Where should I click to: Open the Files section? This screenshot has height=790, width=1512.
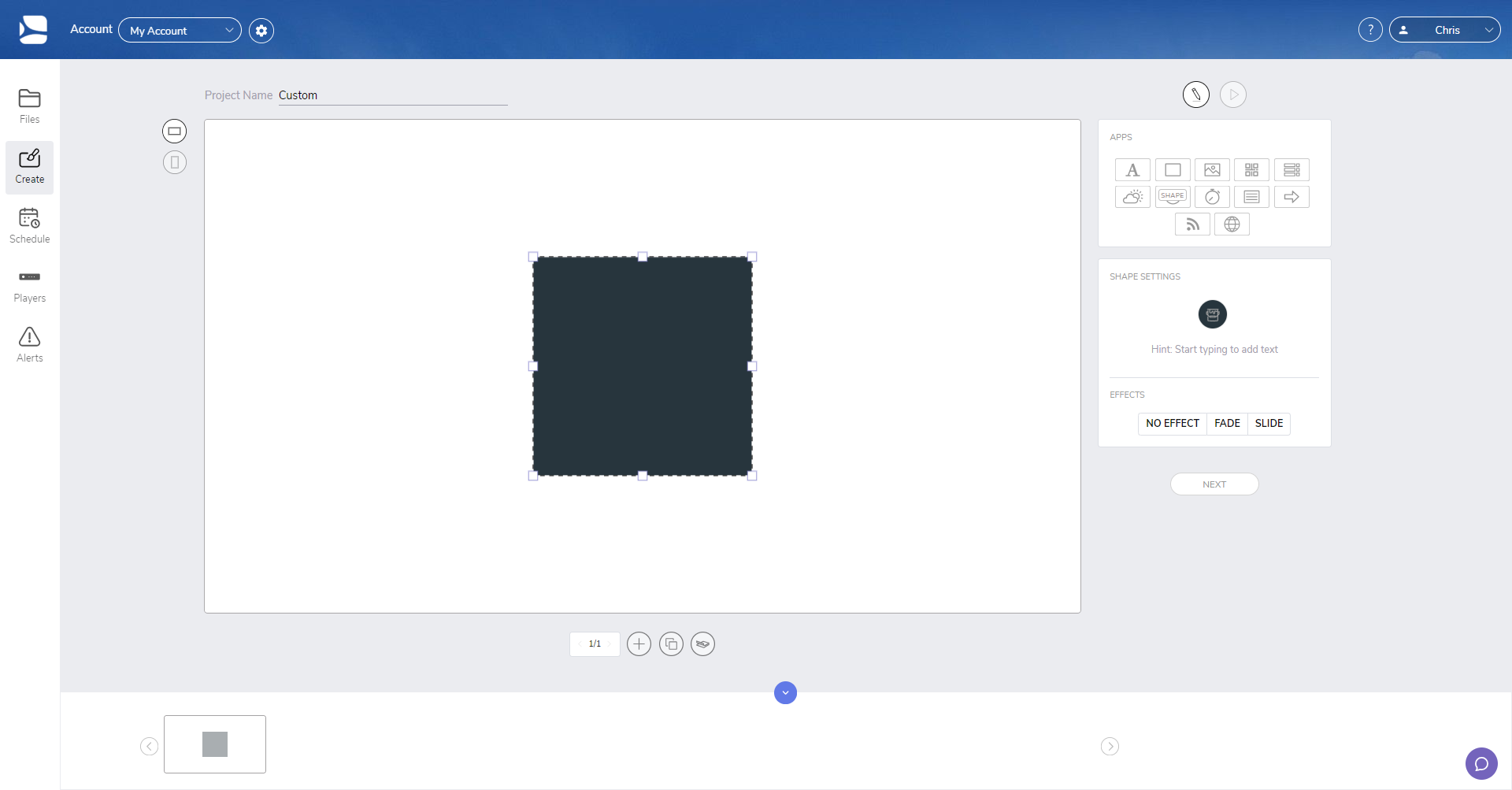click(x=30, y=107)
